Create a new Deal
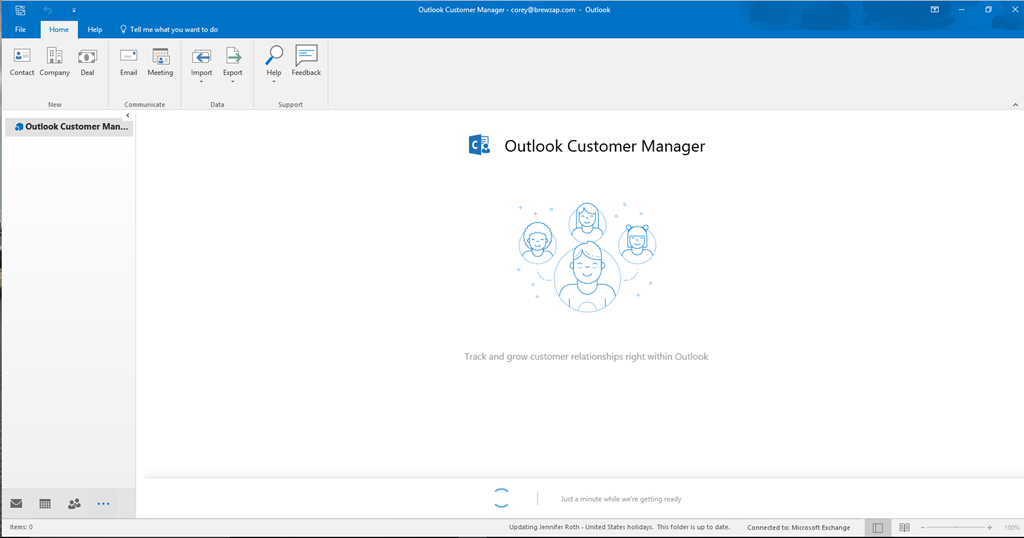Image resolution: width=1024 pixels, height=538 pixels. tap(87, 63)
